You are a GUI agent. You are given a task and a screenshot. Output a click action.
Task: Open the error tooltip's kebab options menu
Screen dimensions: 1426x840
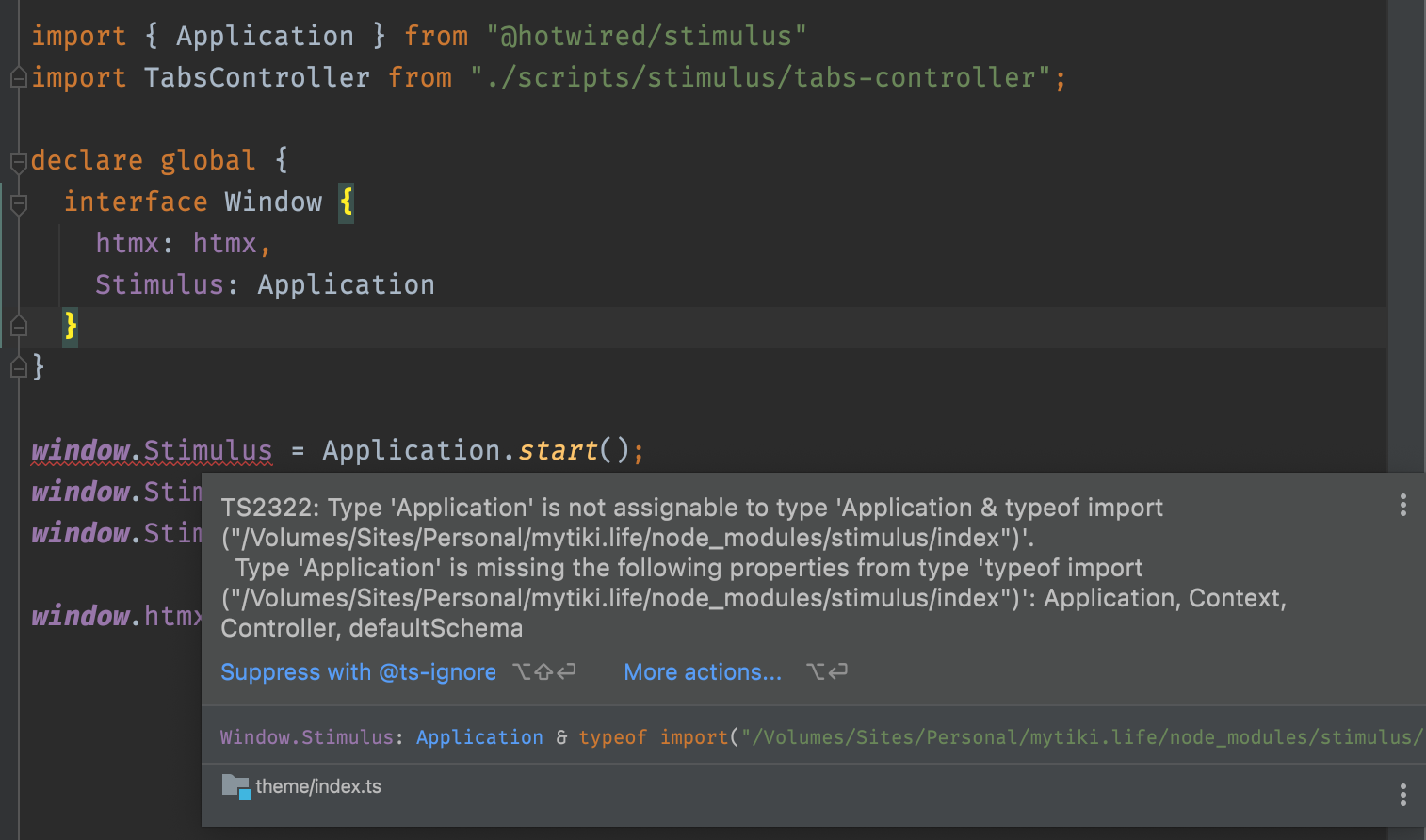pos(1402,506)
